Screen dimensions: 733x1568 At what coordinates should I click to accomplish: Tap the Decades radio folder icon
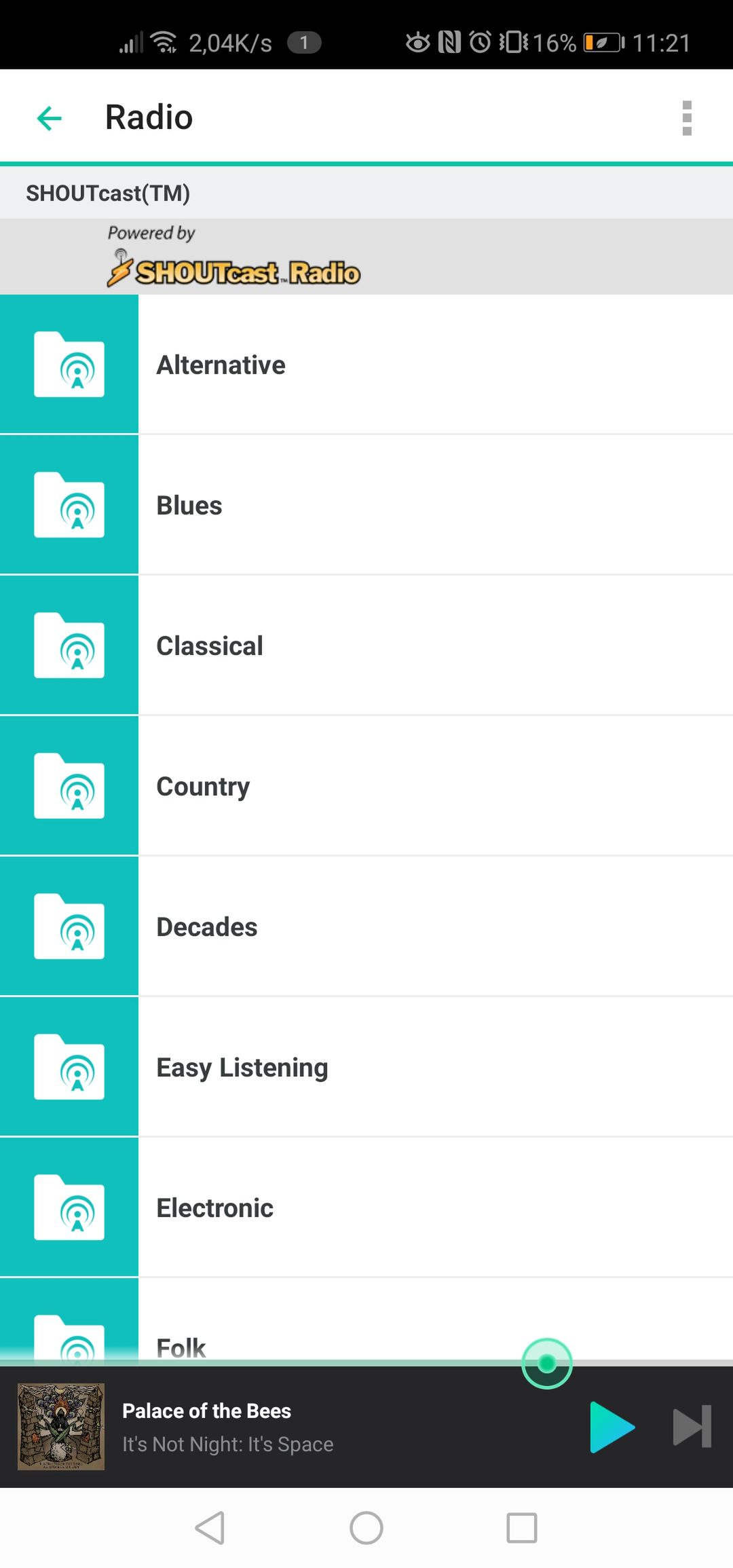coord(69,927)
